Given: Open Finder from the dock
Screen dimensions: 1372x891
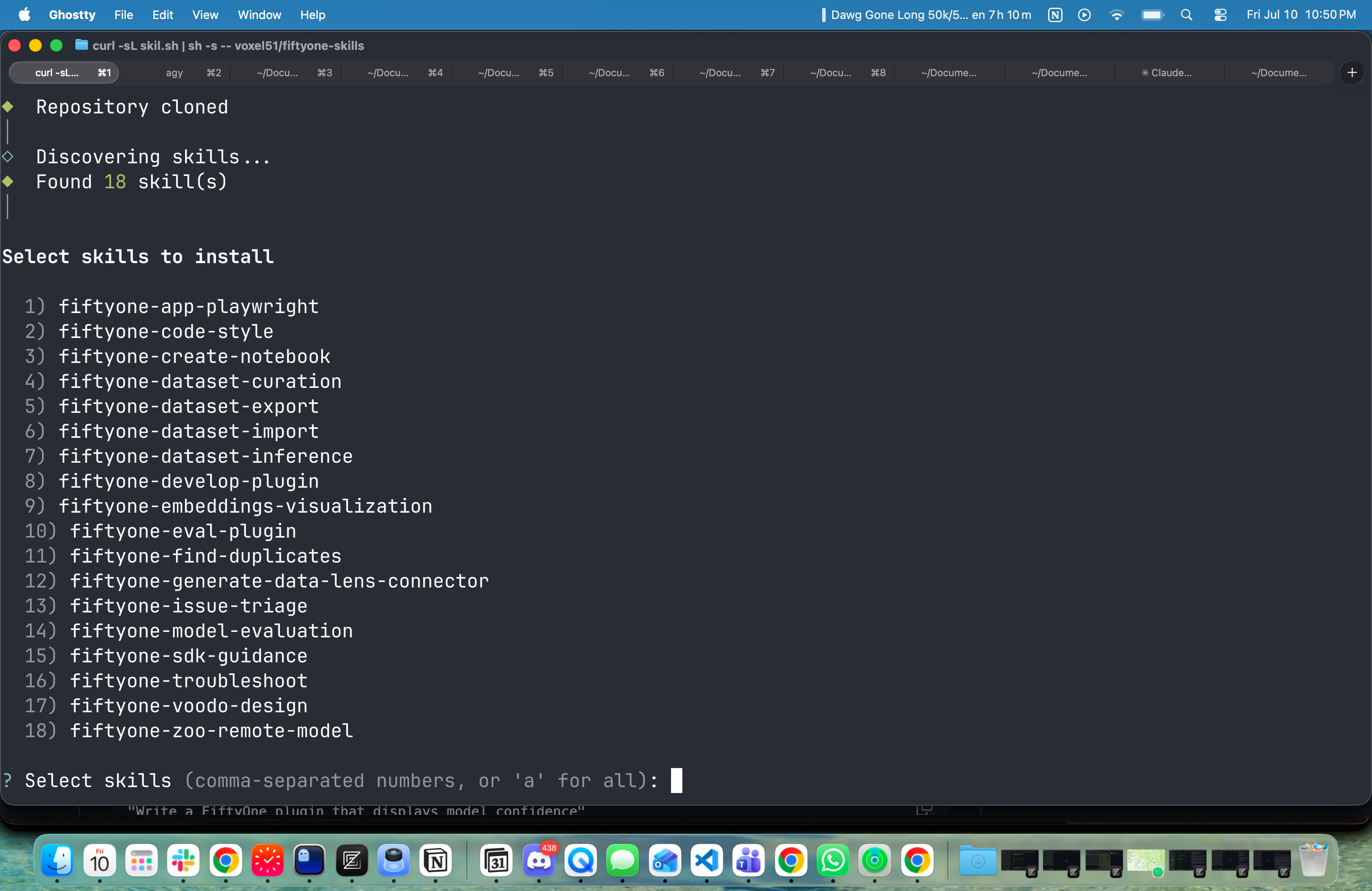Looking at the screenshot, I should click(57, 861).
